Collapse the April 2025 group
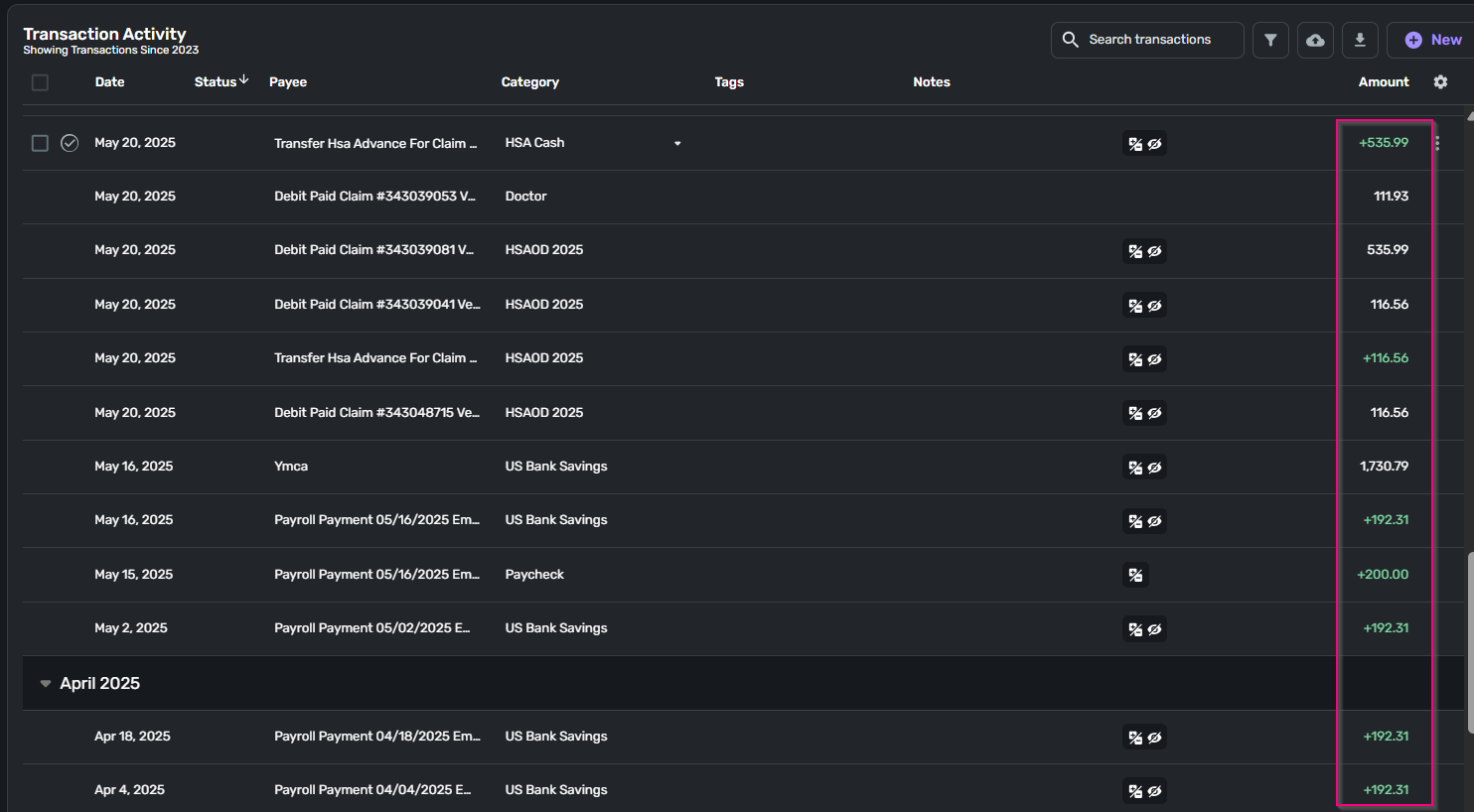This screenshot has height=812, width=1474. coord(46,683)
